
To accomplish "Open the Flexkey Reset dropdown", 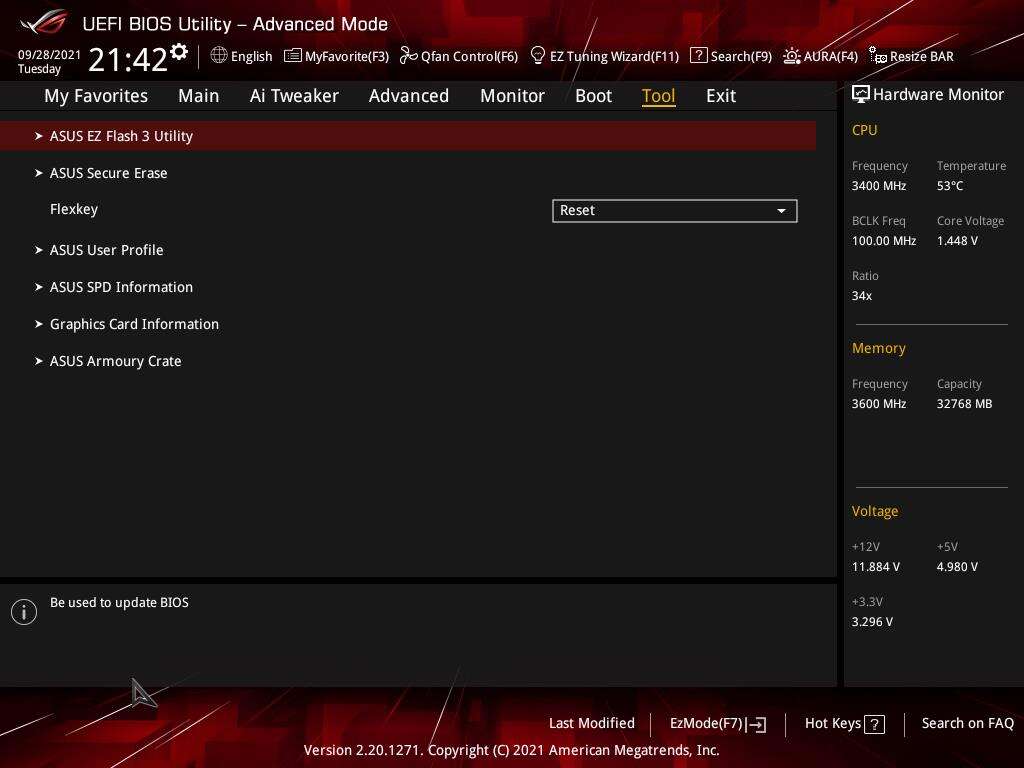I will [674, 211].
